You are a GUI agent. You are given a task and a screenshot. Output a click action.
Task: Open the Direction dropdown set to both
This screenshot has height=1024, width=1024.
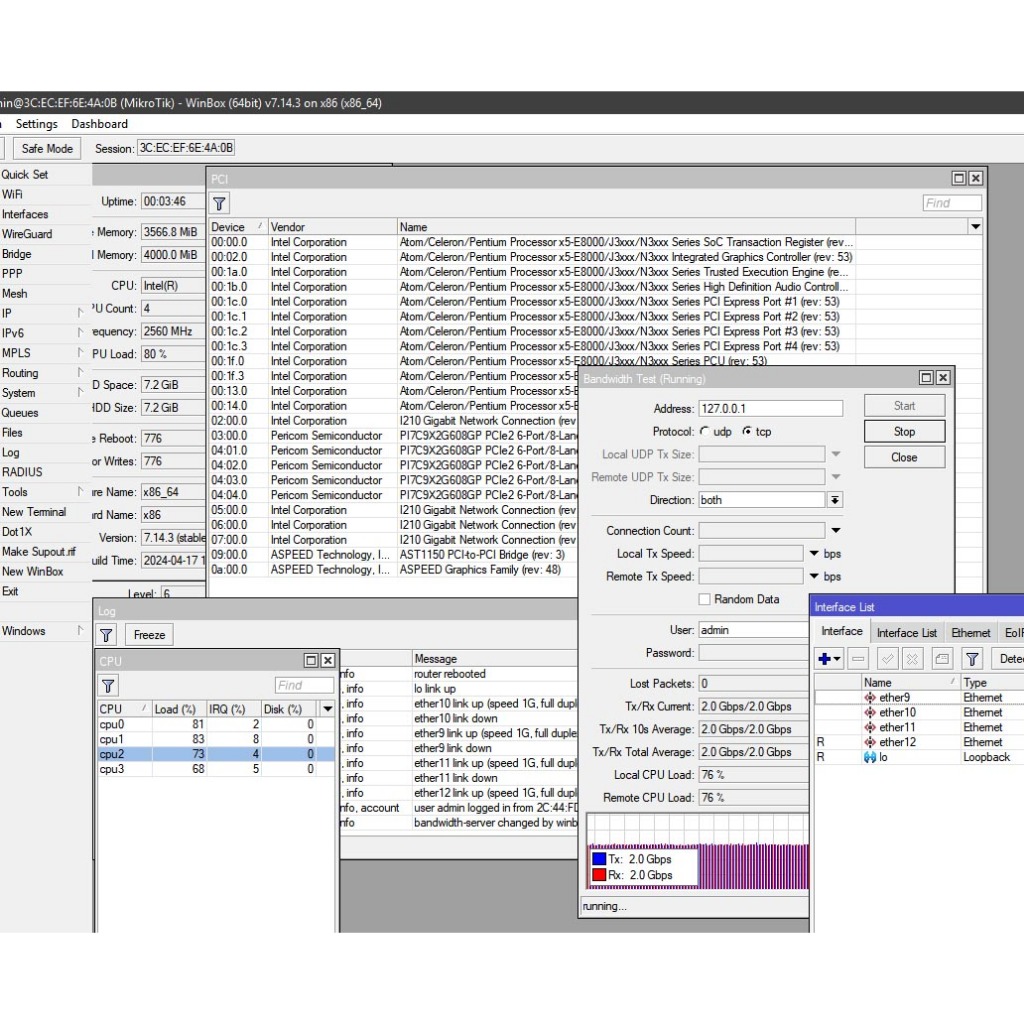tap(835, 500)
